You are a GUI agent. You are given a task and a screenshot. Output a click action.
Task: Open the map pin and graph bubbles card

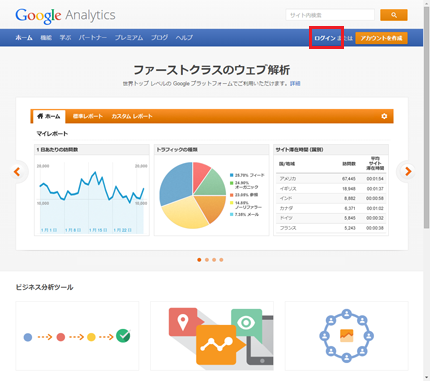click(x=212, y=336)
